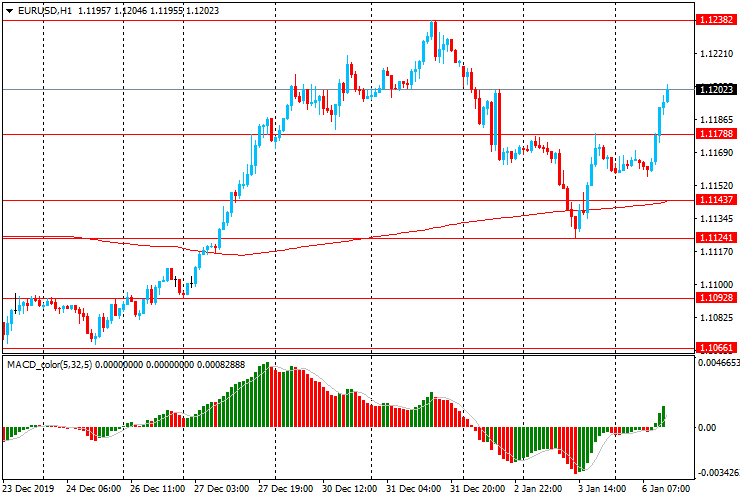Click the 30 Dec 12:00 time axis label
Image resolution: width=740 pixels, height=500 pixels.
[x=350, y=489]
